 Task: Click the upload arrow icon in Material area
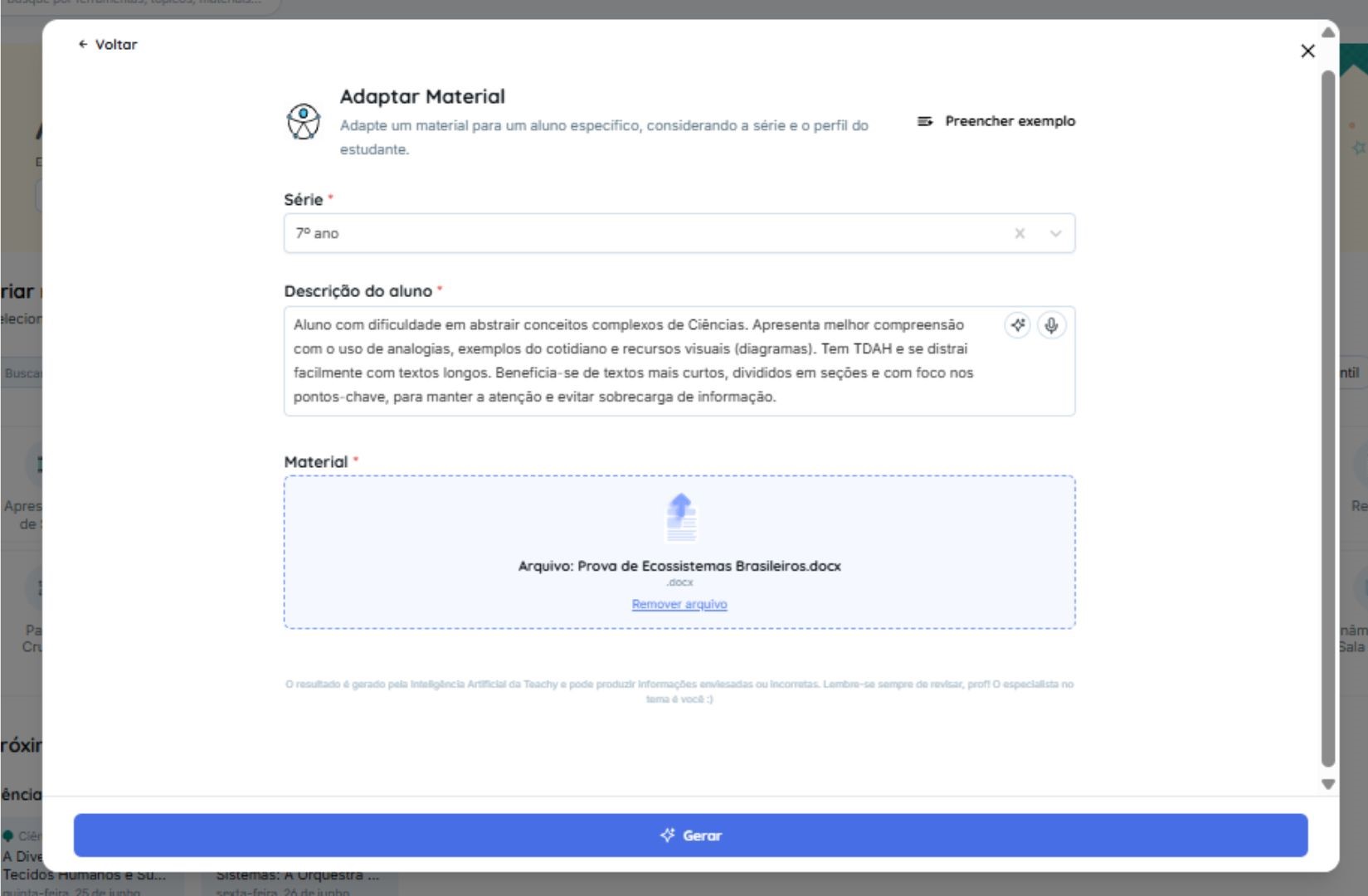[x=681, y=517]
